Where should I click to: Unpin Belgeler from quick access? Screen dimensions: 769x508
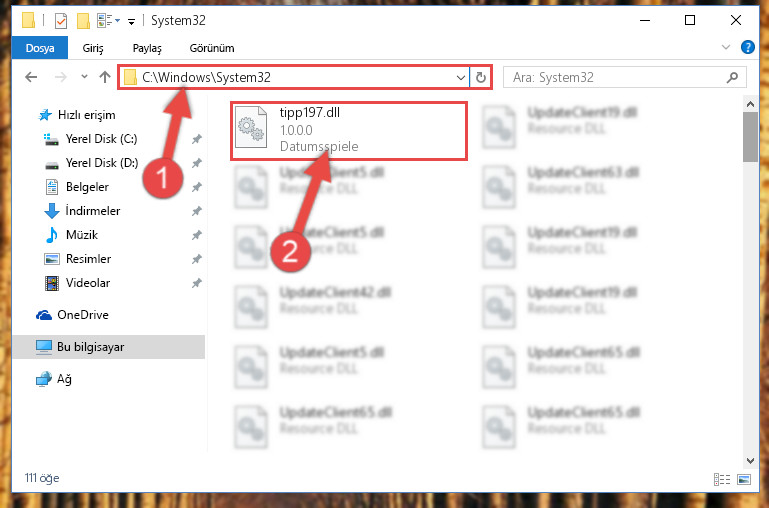tap(197, 187)
